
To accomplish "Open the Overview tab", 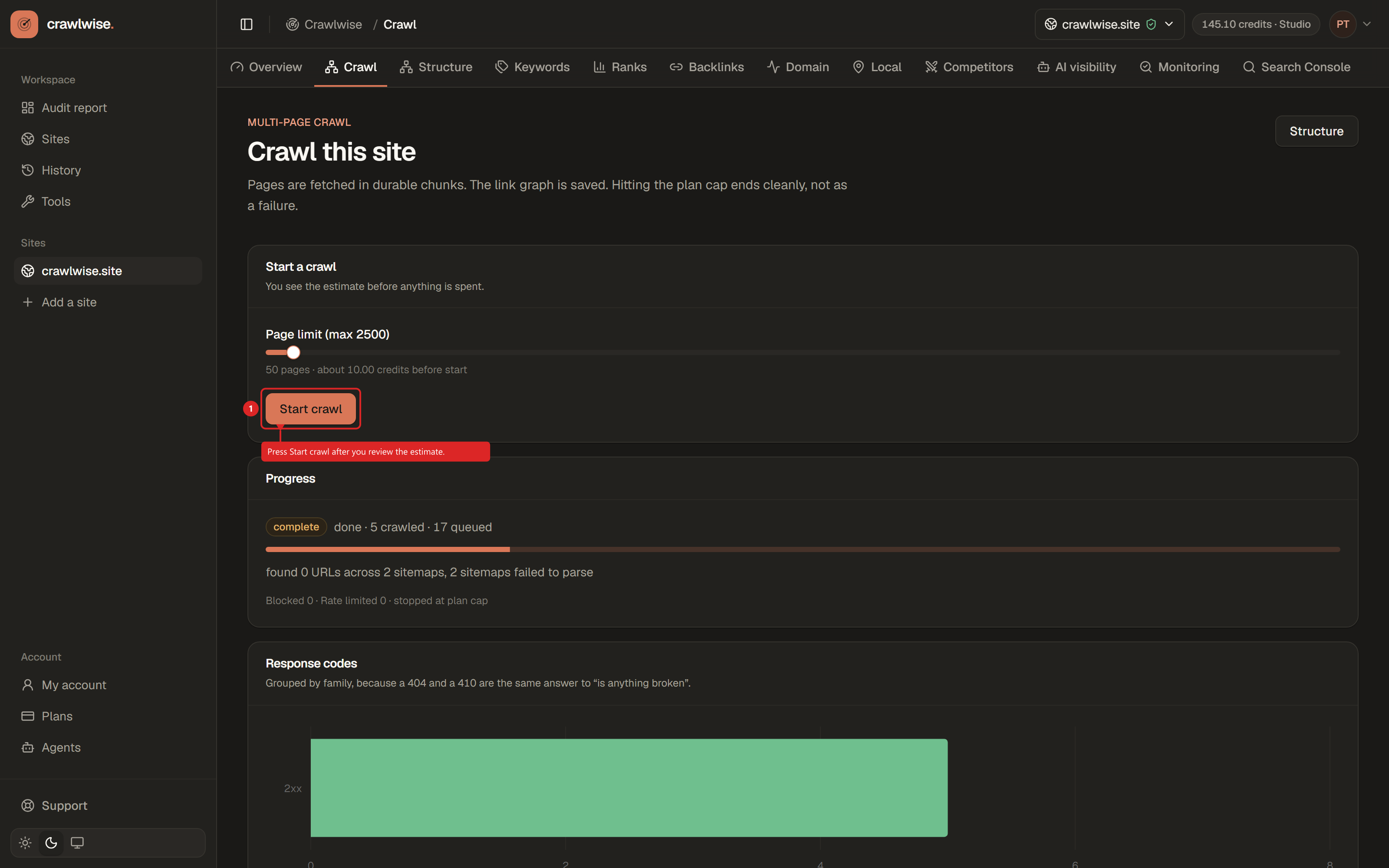I will [x=267, y=67].
